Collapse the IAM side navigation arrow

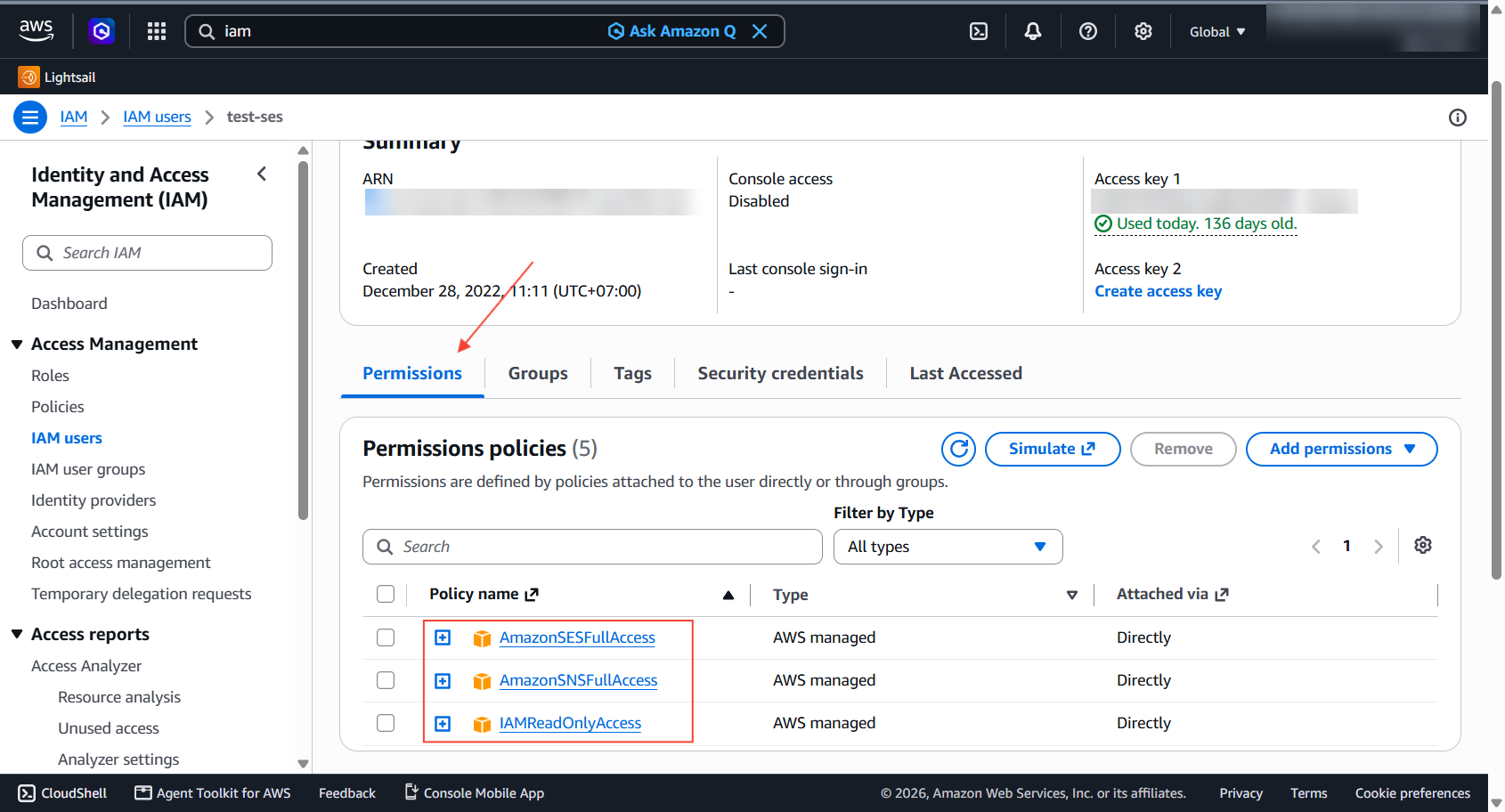(x=262, y=174)
